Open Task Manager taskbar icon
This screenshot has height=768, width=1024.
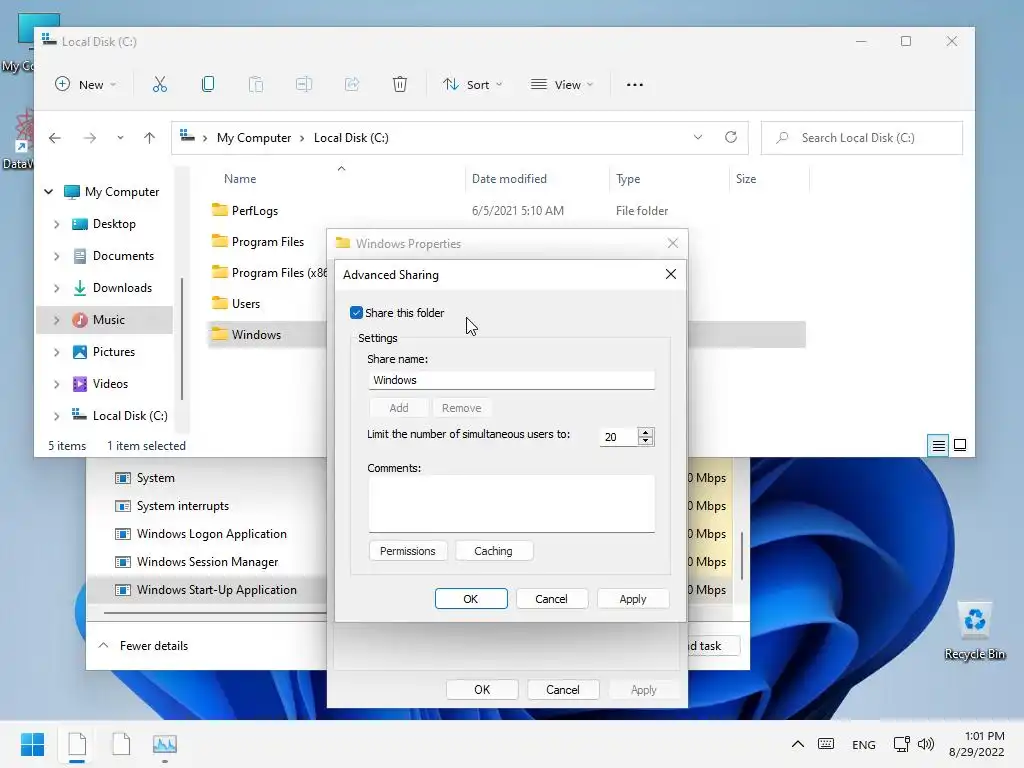coord(165,744)
